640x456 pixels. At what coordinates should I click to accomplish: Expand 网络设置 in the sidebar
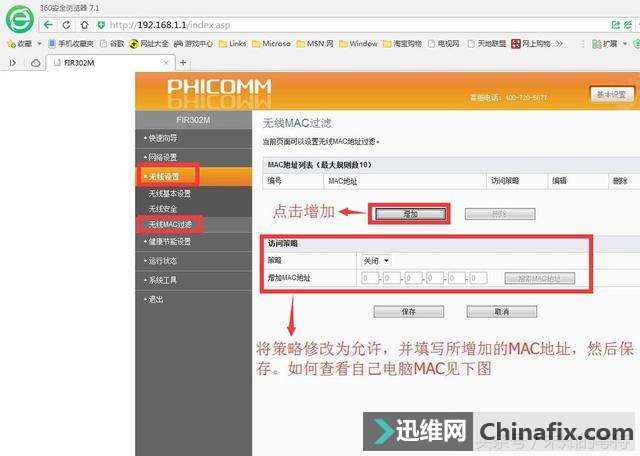pos(165,157)
